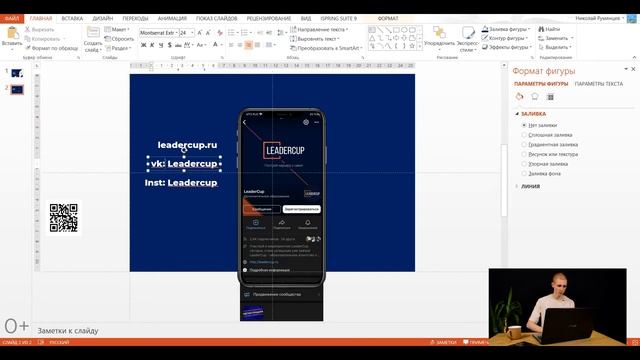Open Экспресс-стили quick styles
Image resolution: width=640 pixels, height=360 pixels.
pyautogui.click(x=468, y=40)
